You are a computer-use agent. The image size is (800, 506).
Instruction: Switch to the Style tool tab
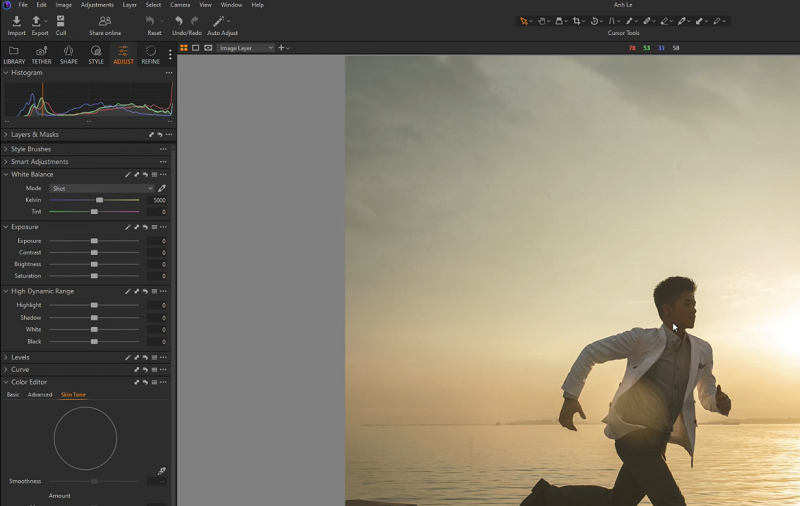[96, 55]
